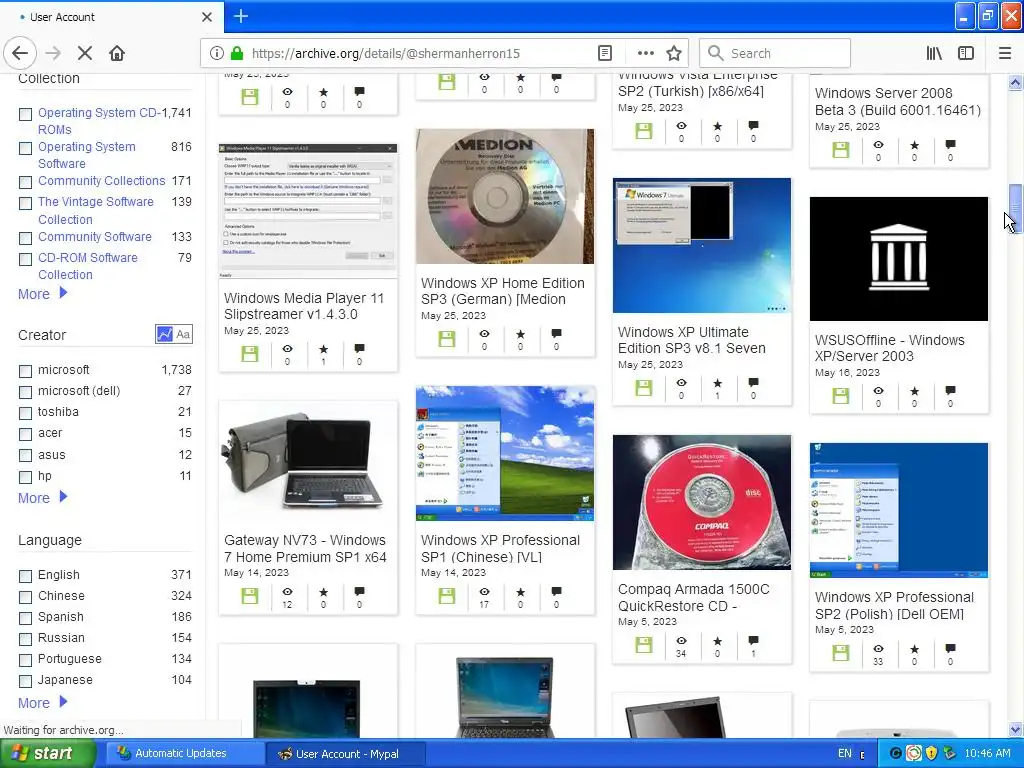Switch Creator facet to Aa alphabetical view
Image resolution: width=1024 pixels, height=768 pixels.
pyautogui.click(x=183, y=334)
